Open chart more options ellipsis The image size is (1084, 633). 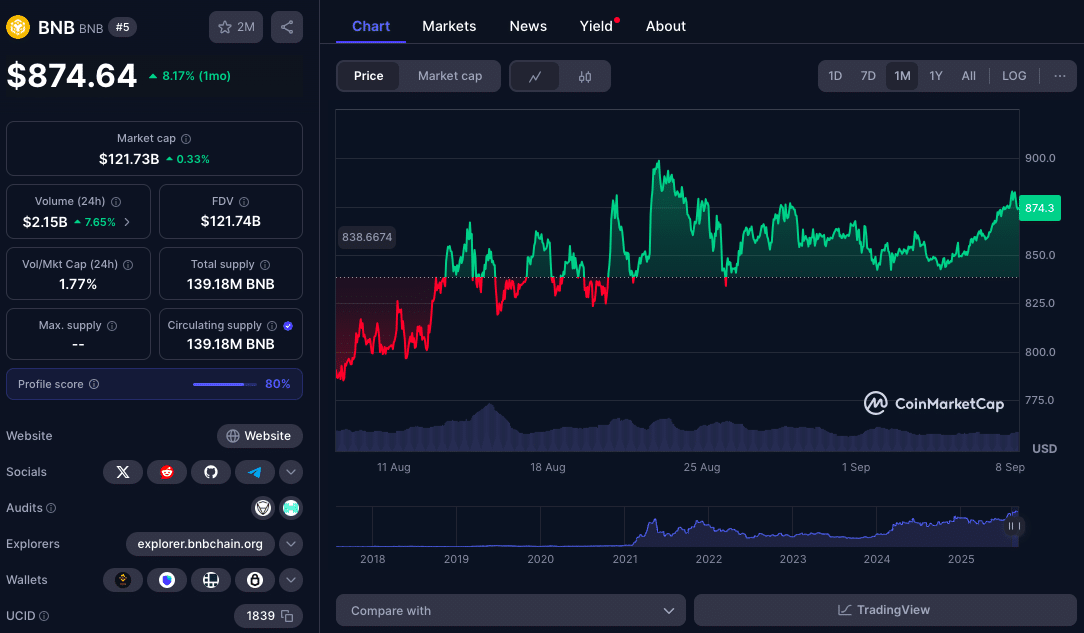(x=1060, y=76)
